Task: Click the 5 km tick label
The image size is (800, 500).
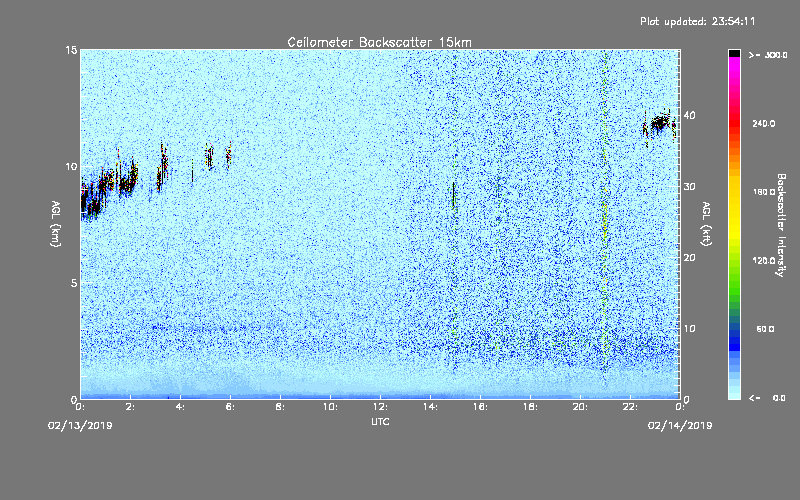Action: point(74,283)
